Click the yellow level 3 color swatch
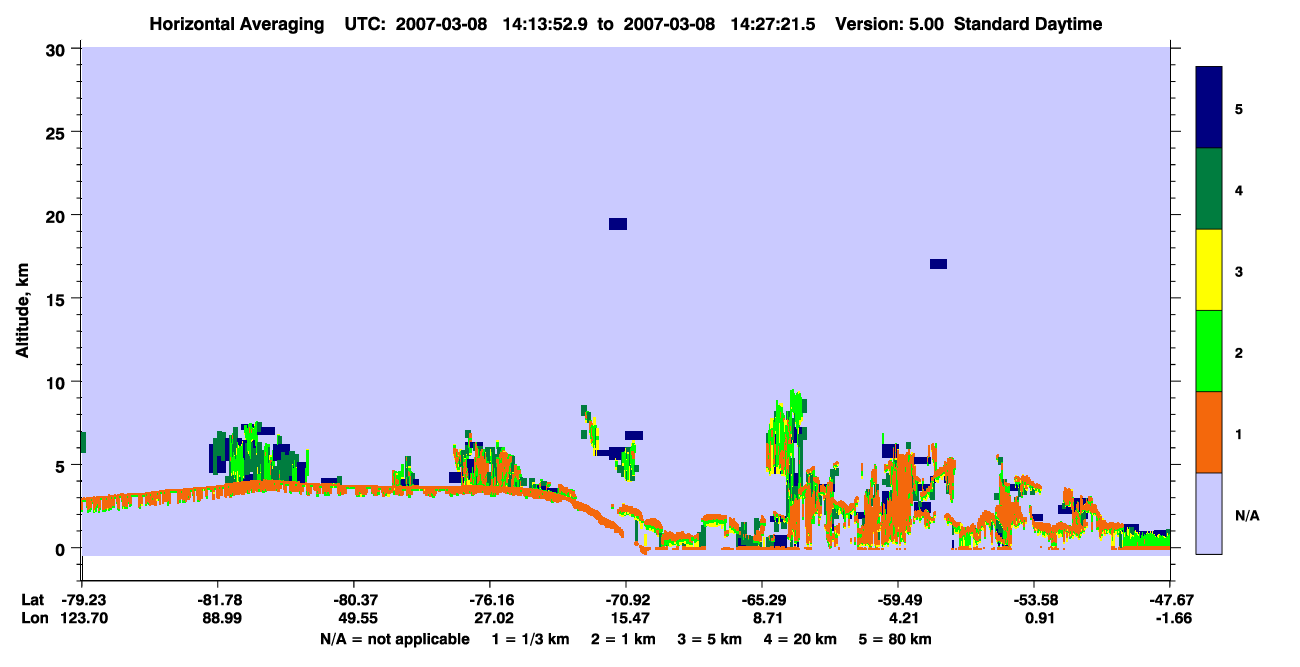Screen dimensions: 1300x667 1209,270
